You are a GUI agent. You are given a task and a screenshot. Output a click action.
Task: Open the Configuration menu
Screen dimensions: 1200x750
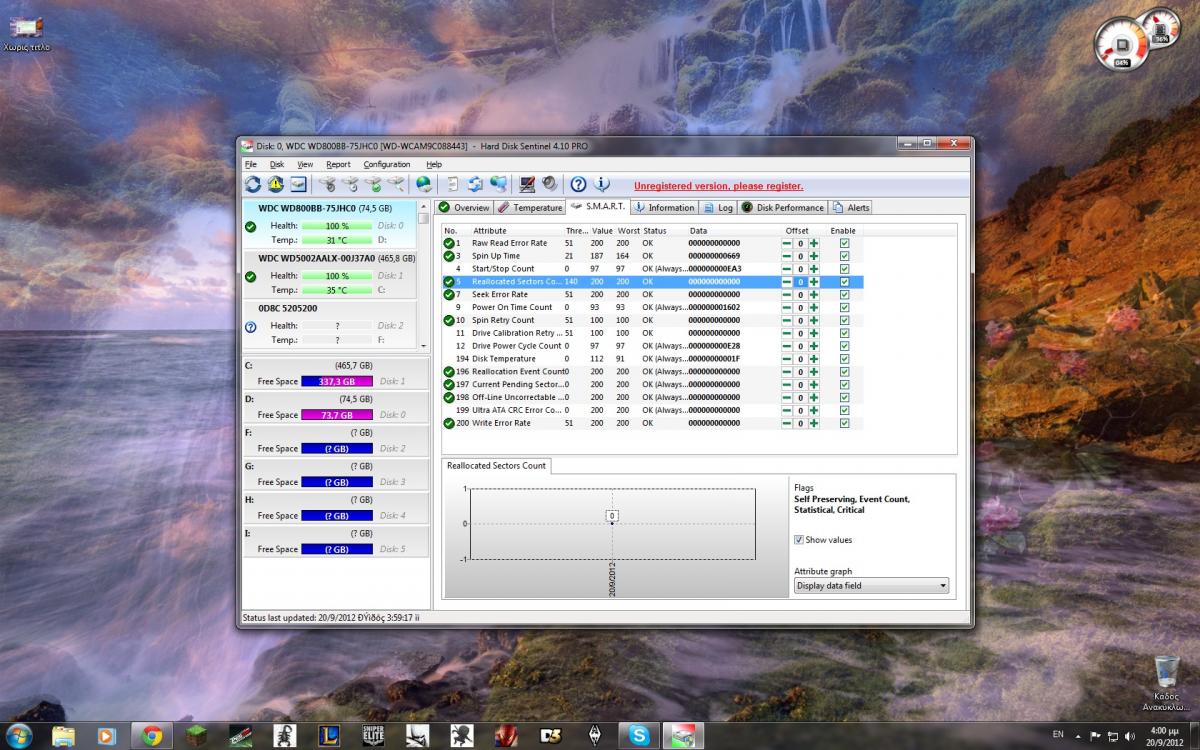pyautogui.click(x=386, y=164)
